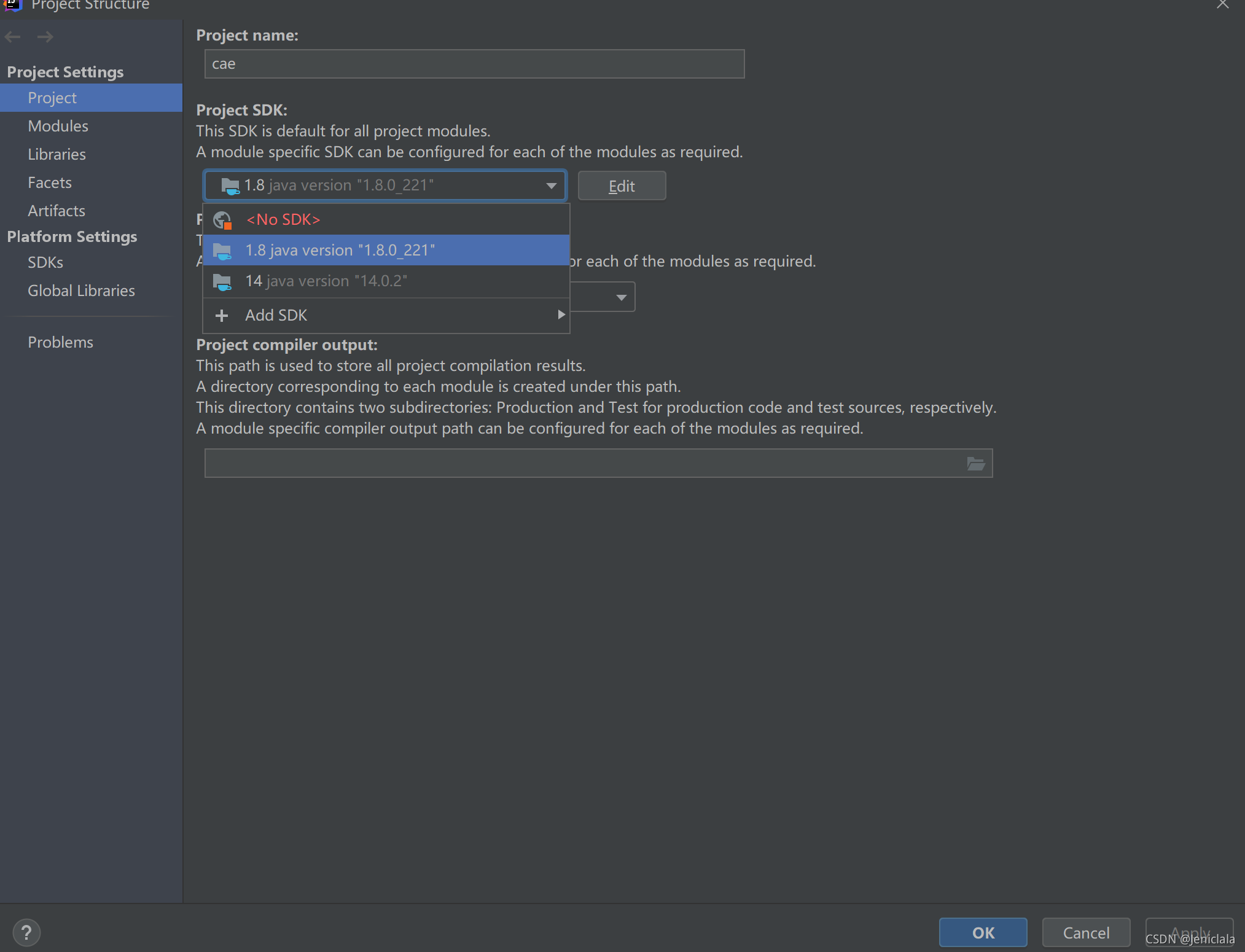The width and height of the screenshot is (1245, 952).
Task: Click the forward navigation arrow
Action: click(45, 37)
